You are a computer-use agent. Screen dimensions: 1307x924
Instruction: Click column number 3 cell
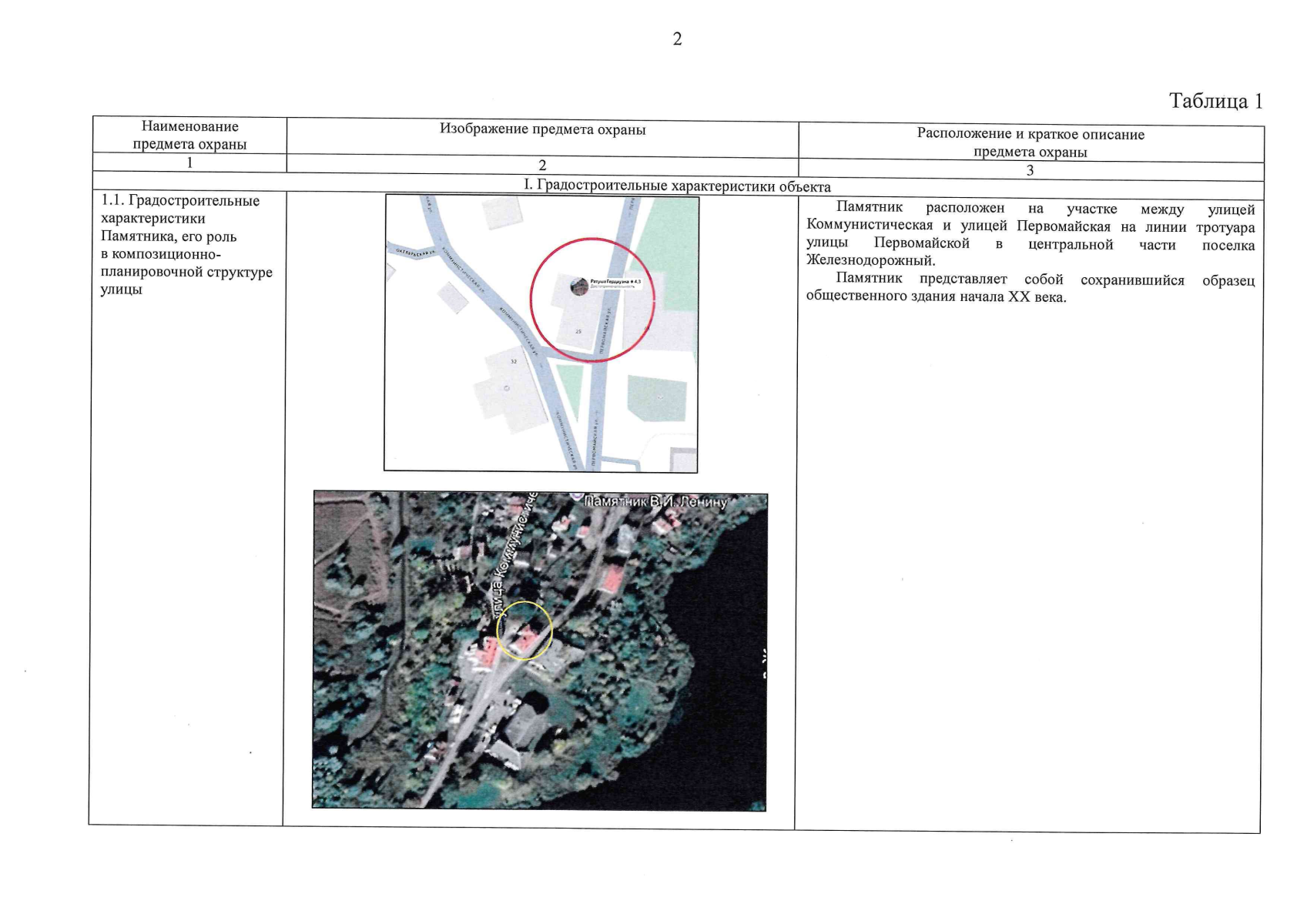tap(1030, 171)
